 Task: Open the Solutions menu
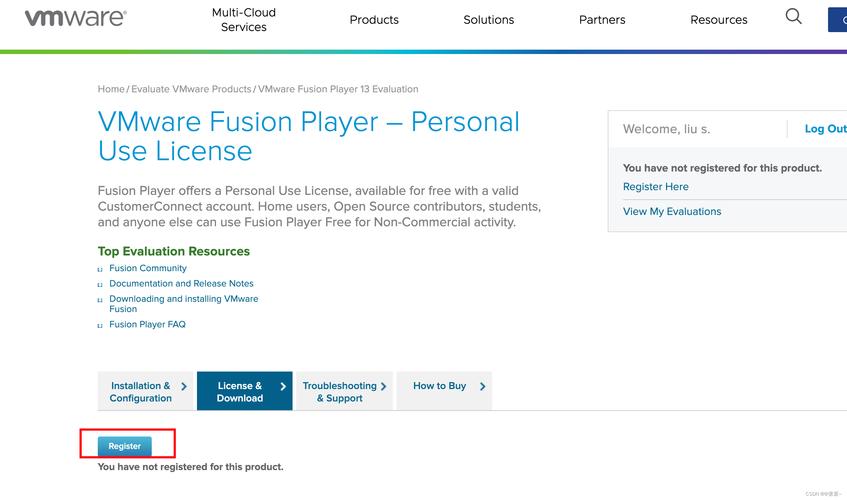click(x=488, y=19)
